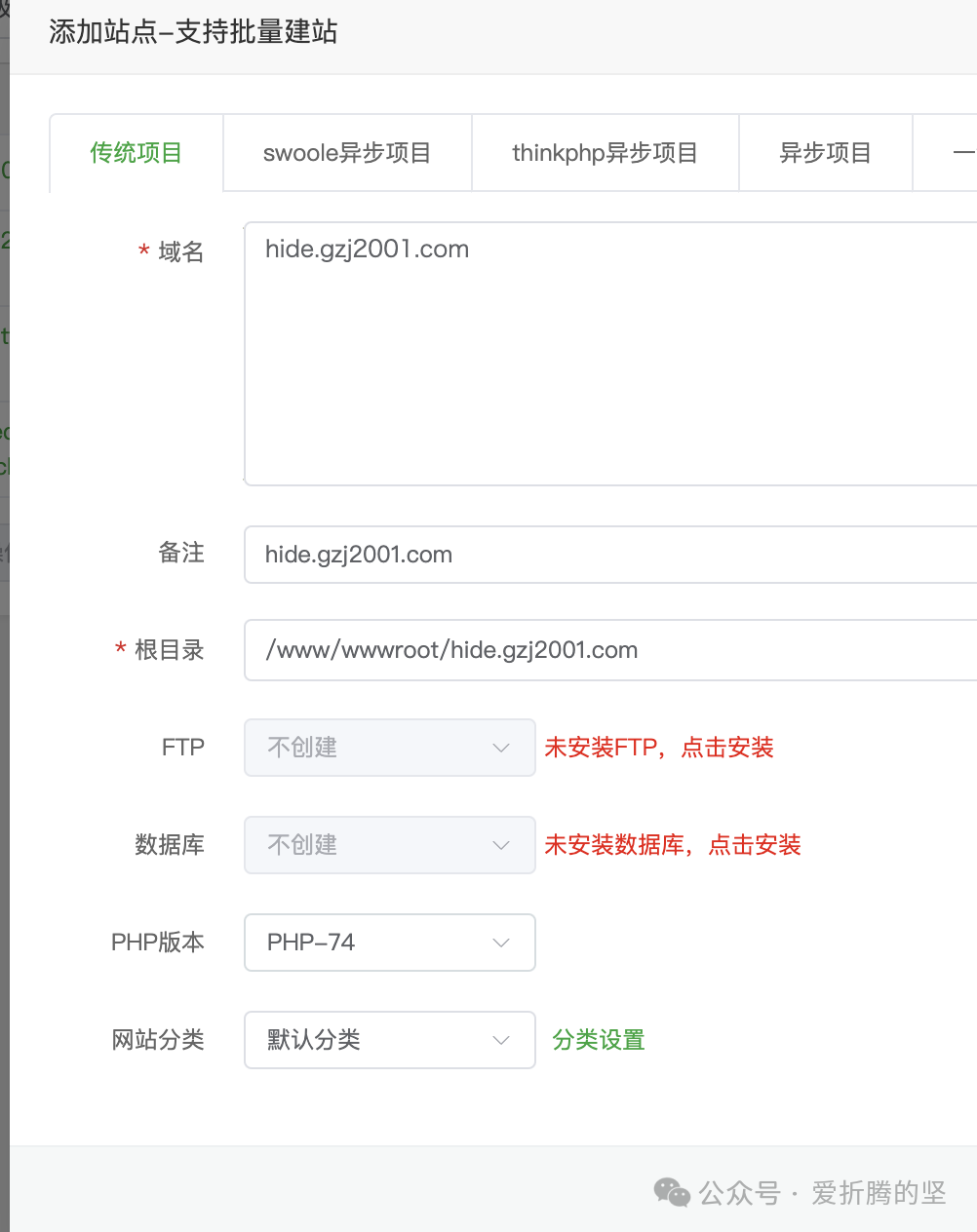Click the FTP field label
The height and width of the screenshot is (1232, 977).
(x=183, y=748)
